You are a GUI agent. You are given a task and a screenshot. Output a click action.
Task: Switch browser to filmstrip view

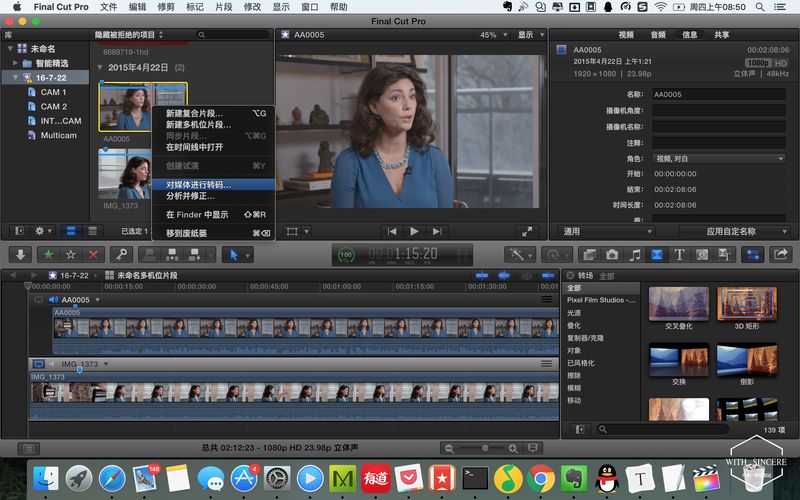pos(72,231)
